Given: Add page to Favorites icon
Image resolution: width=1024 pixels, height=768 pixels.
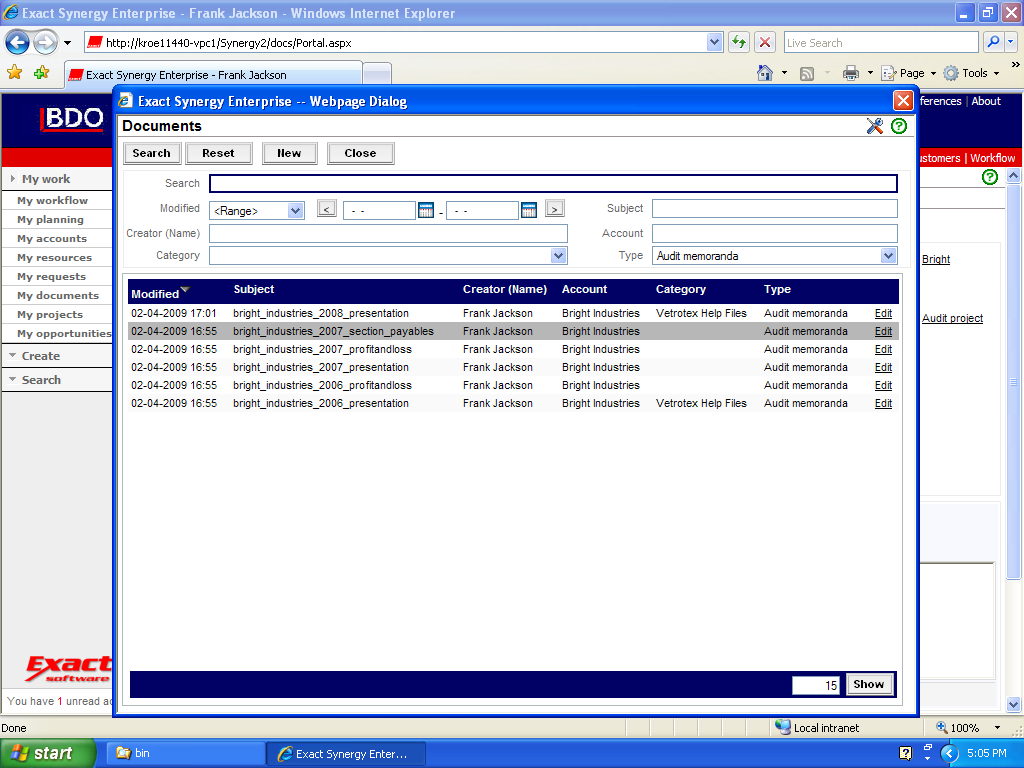Looking at the screenshot, I should pyautogui.click(x=42, y=72).
